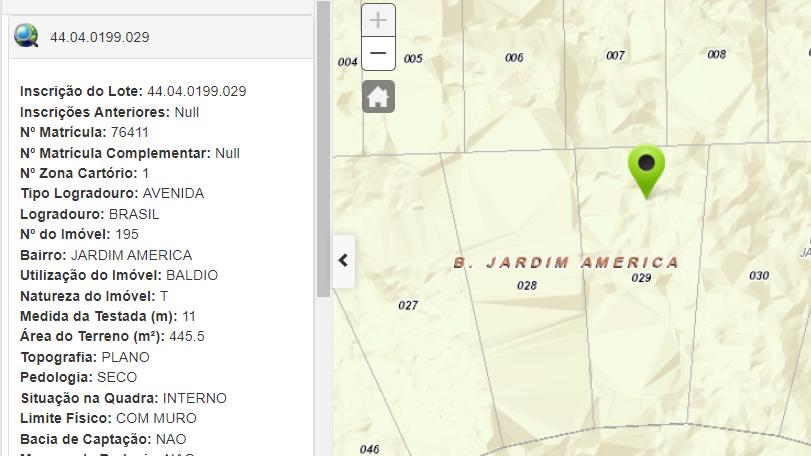
Task: Zoom out of the map
Action: click(378, 53)
